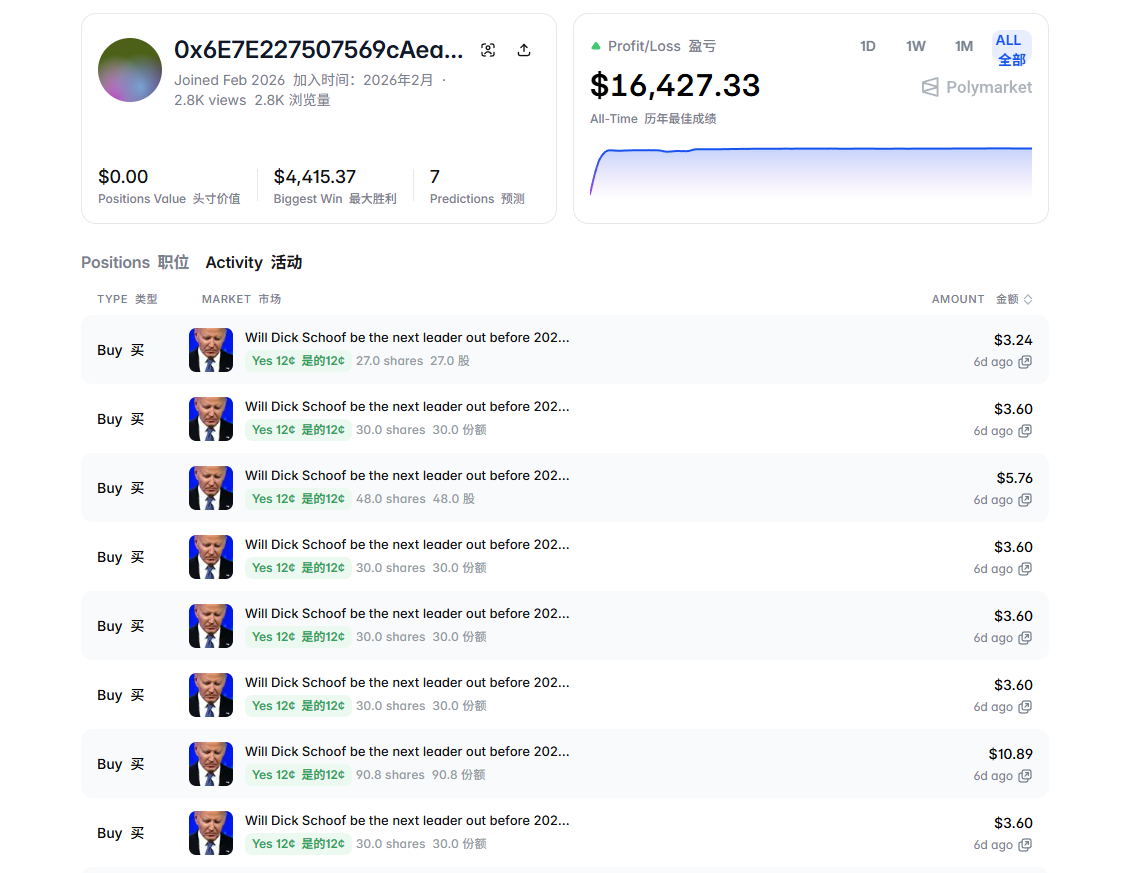Open the transaction link icon on the $5.76 row

(x=1025, y=500)
